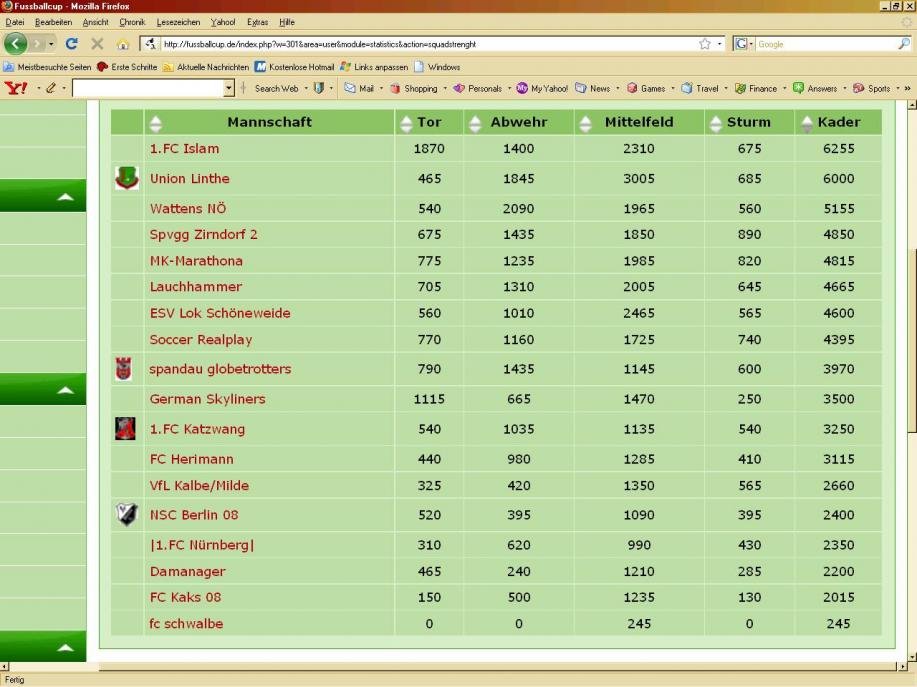Open the Yahoo search box dropdown arrow

(x=229, y=88)
